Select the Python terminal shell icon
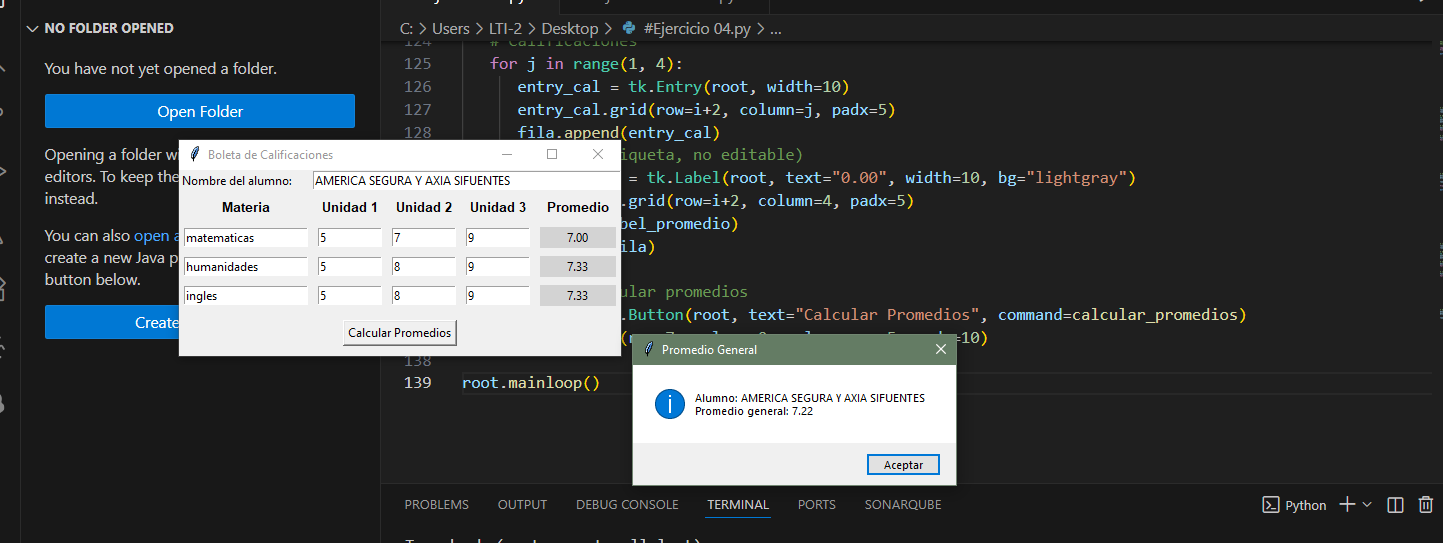This screenshot has height=543, width=1443. (1271, 505)
